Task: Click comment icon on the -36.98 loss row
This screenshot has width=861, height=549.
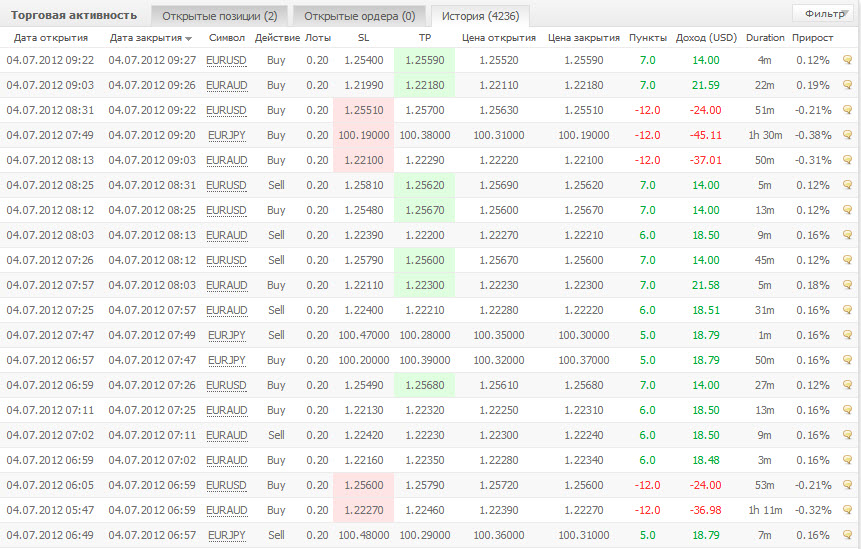Action: [847, 510]
